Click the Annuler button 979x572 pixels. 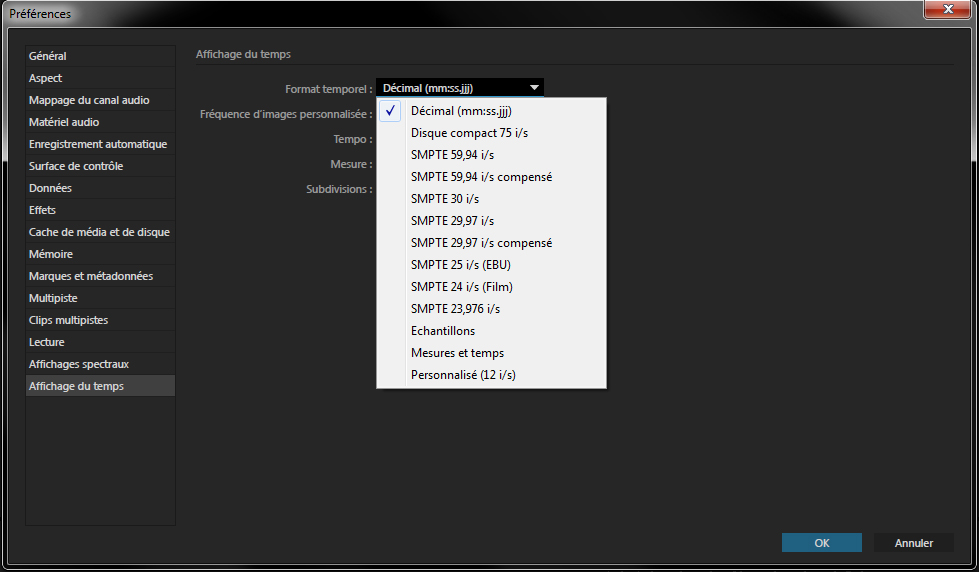913,543
